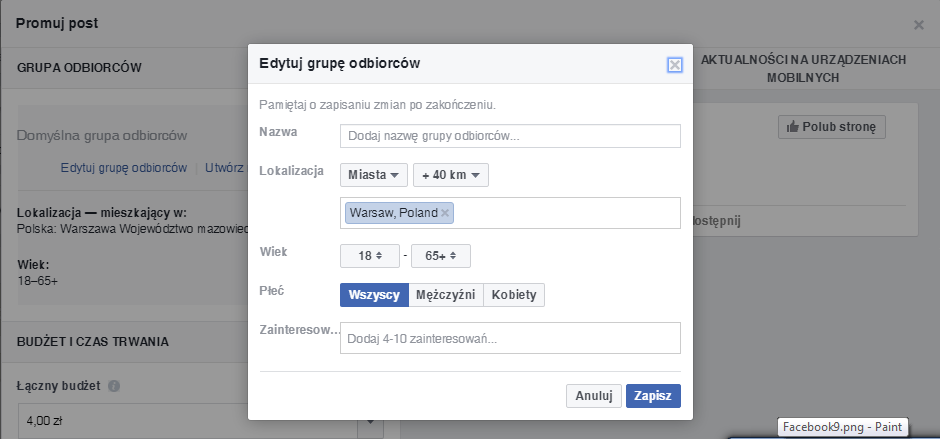Open the Miasta location type dropdown

coord(374,175)
